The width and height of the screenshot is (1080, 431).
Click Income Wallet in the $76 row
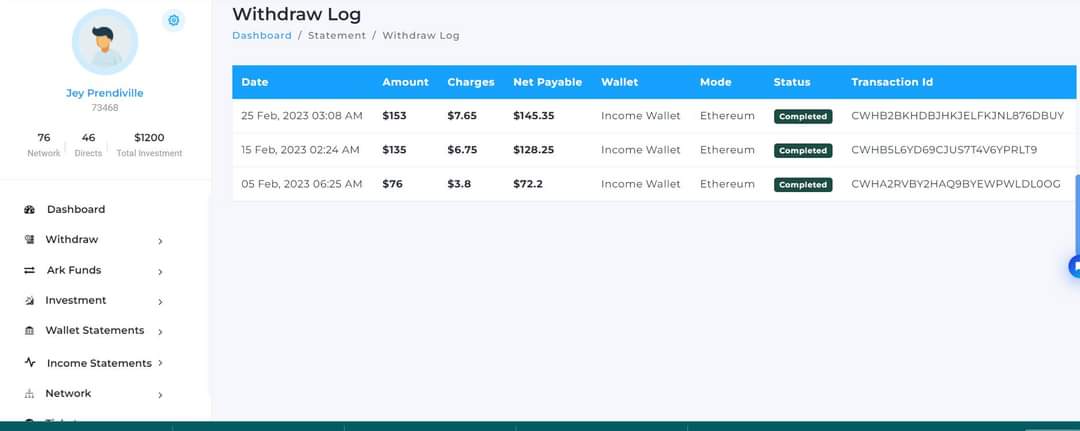point(641,184)
